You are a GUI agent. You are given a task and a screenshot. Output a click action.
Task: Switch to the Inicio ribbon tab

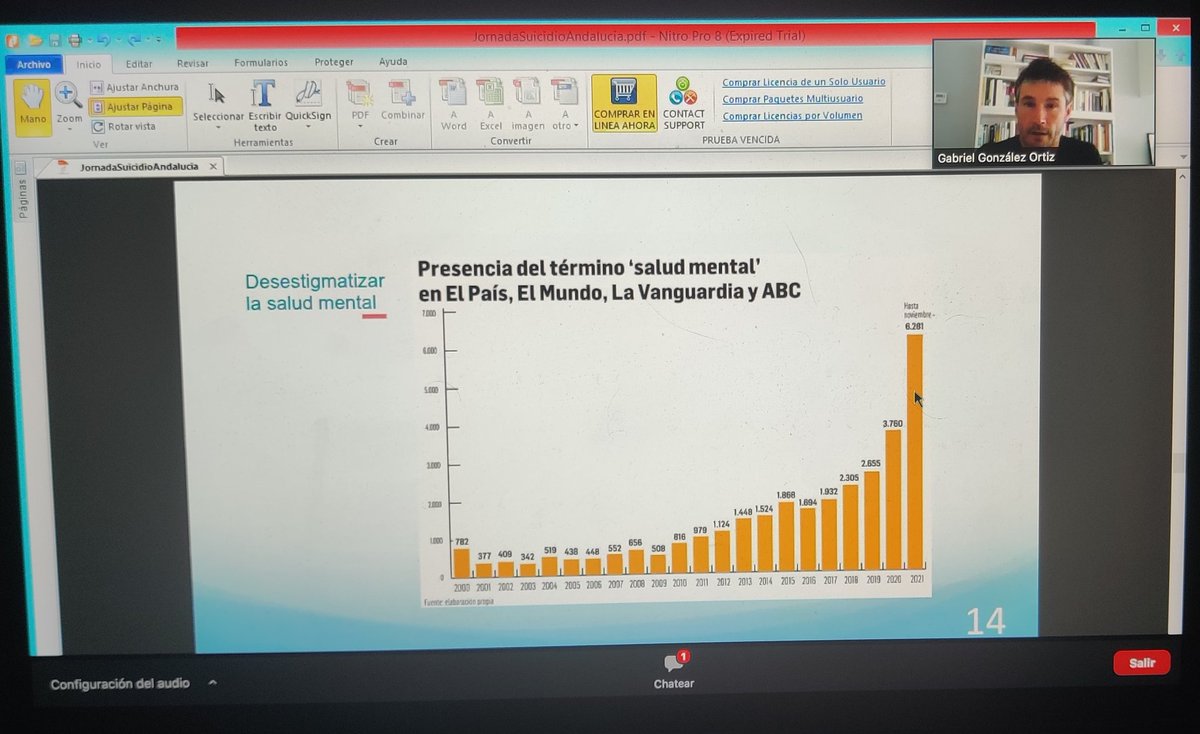click(89, 64)
